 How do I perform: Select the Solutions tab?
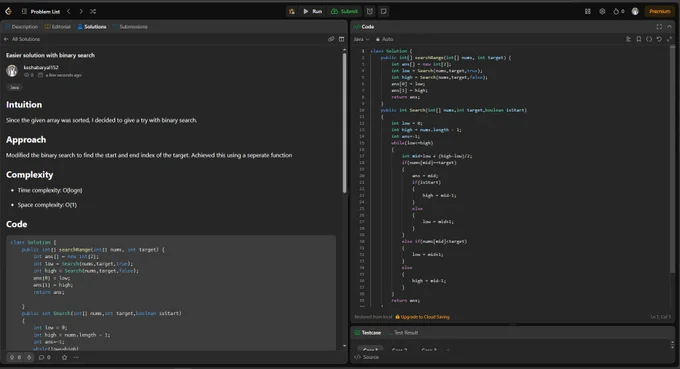coord(92,27)
